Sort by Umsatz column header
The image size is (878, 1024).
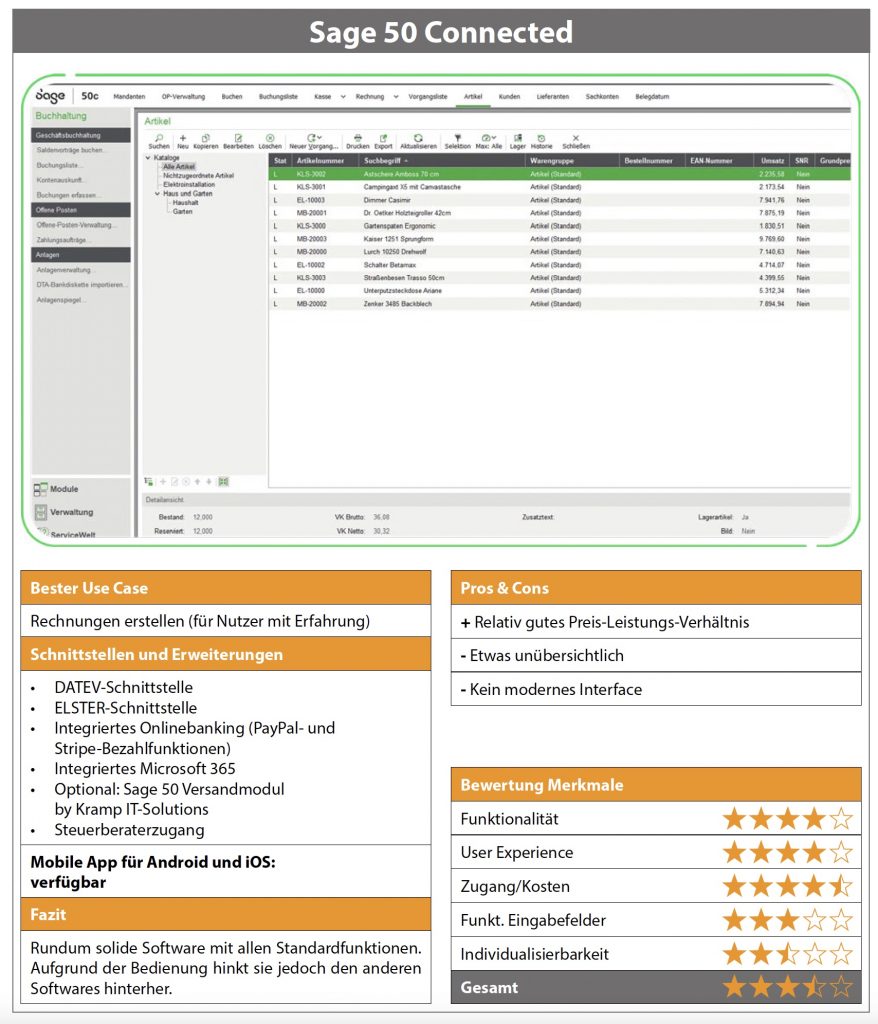(x=772, y=161)
